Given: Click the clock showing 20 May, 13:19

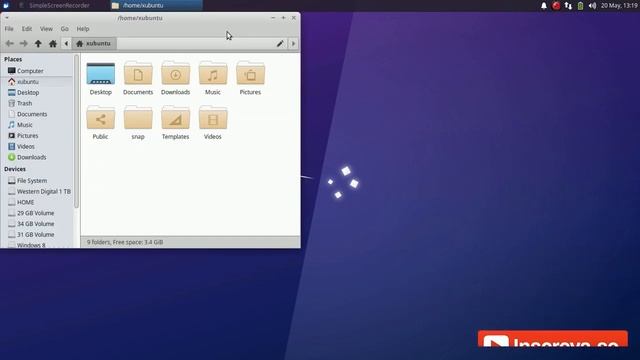Looking at the screenshot, I should 619,6.
